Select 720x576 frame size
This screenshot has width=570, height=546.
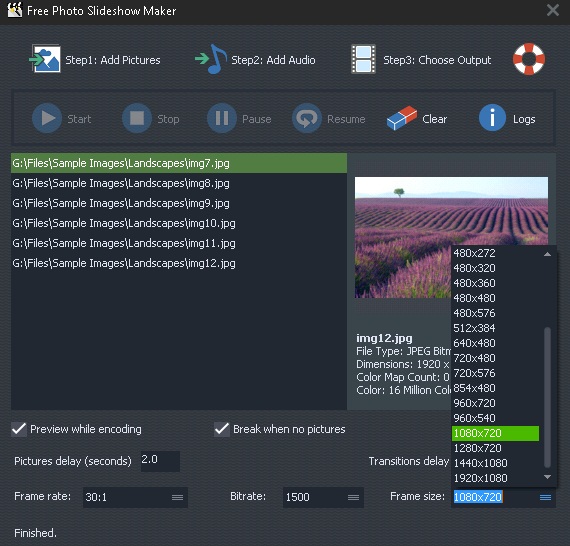coord(495,373)
